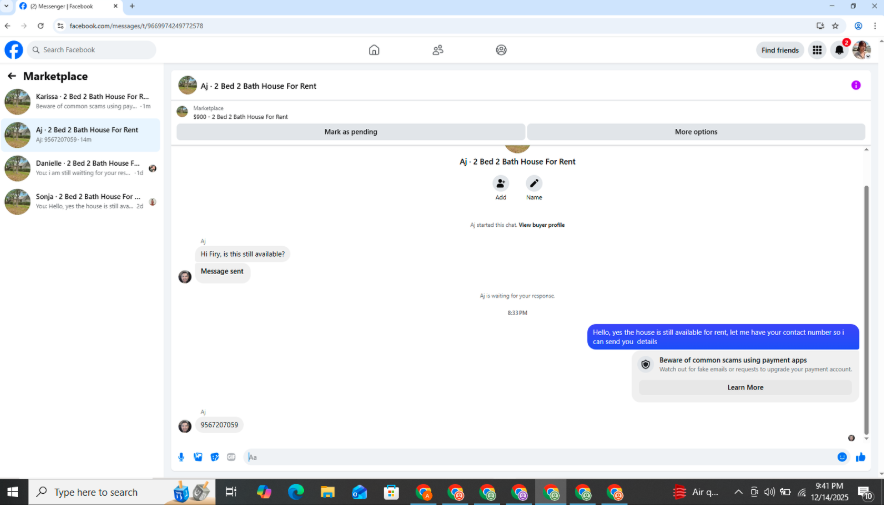Click the address bar URL

(136, 26)
